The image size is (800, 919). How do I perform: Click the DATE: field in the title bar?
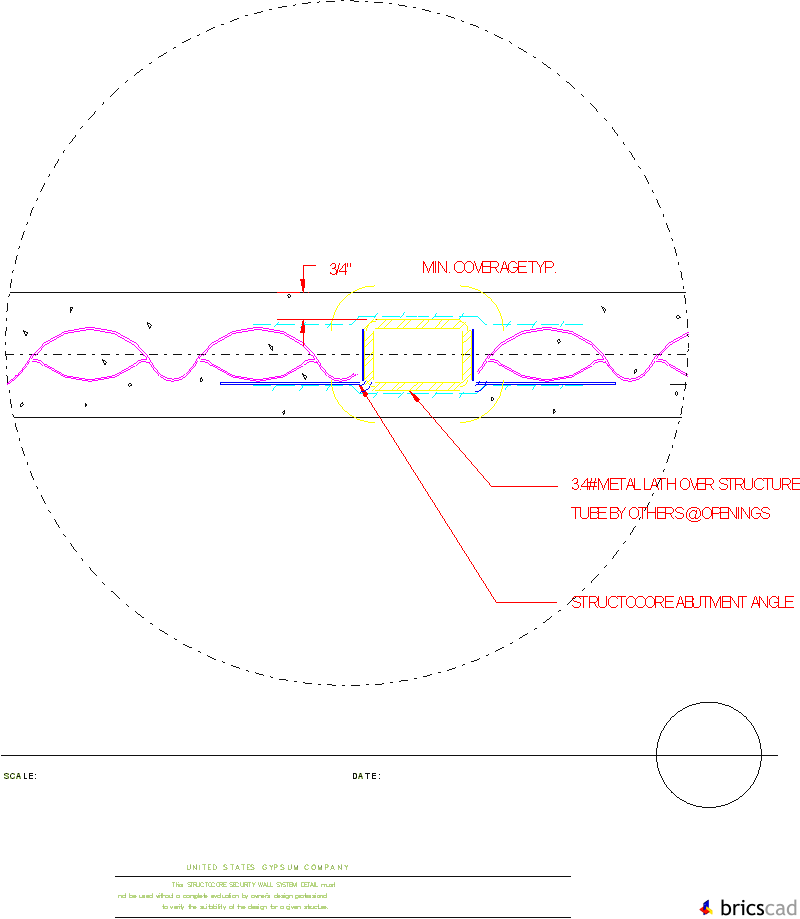tap(367, 775)
